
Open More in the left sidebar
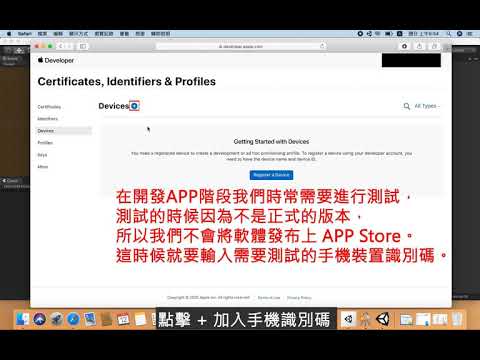point(43,167)
